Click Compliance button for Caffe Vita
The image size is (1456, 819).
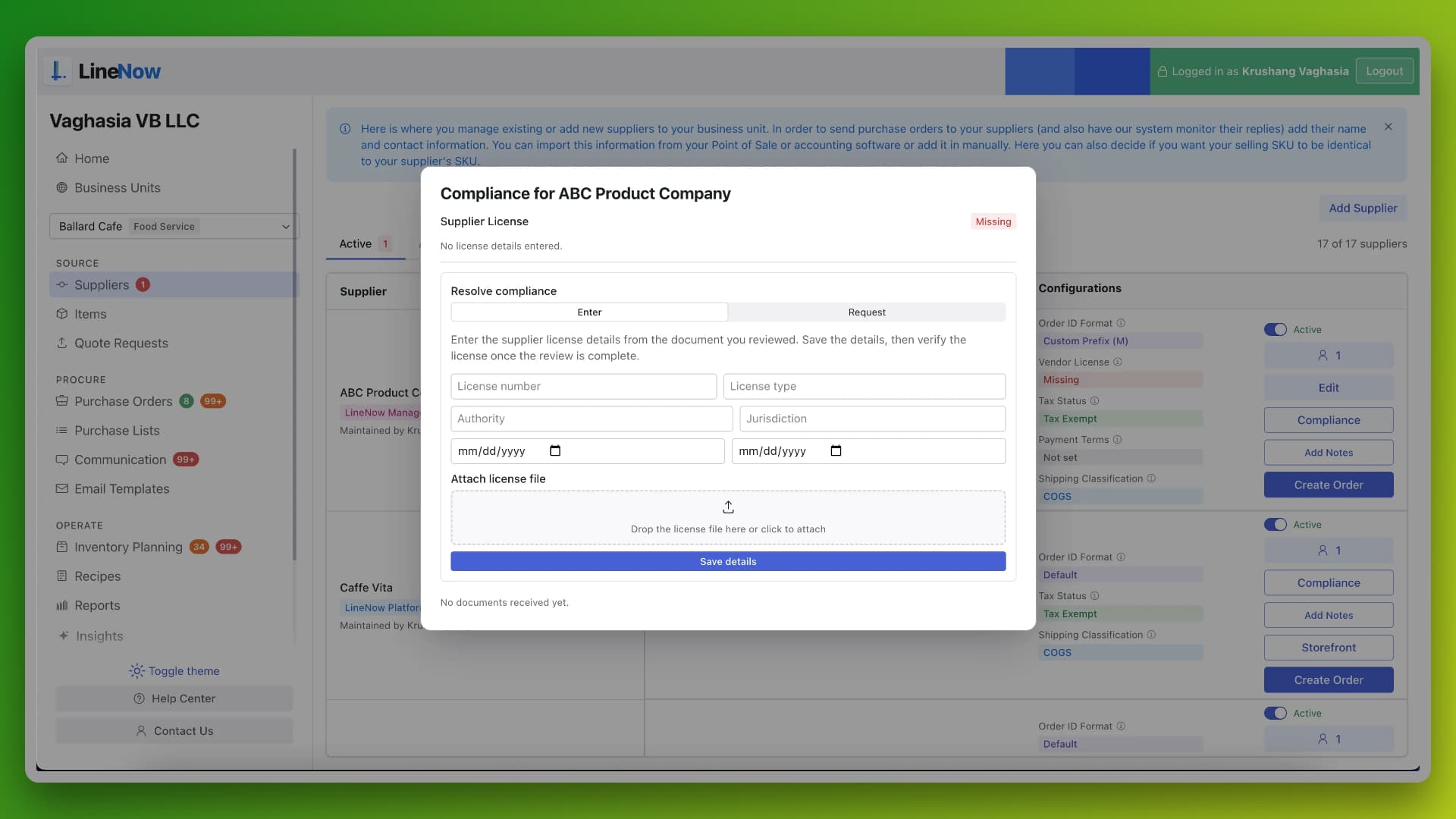click(1329, 583)
